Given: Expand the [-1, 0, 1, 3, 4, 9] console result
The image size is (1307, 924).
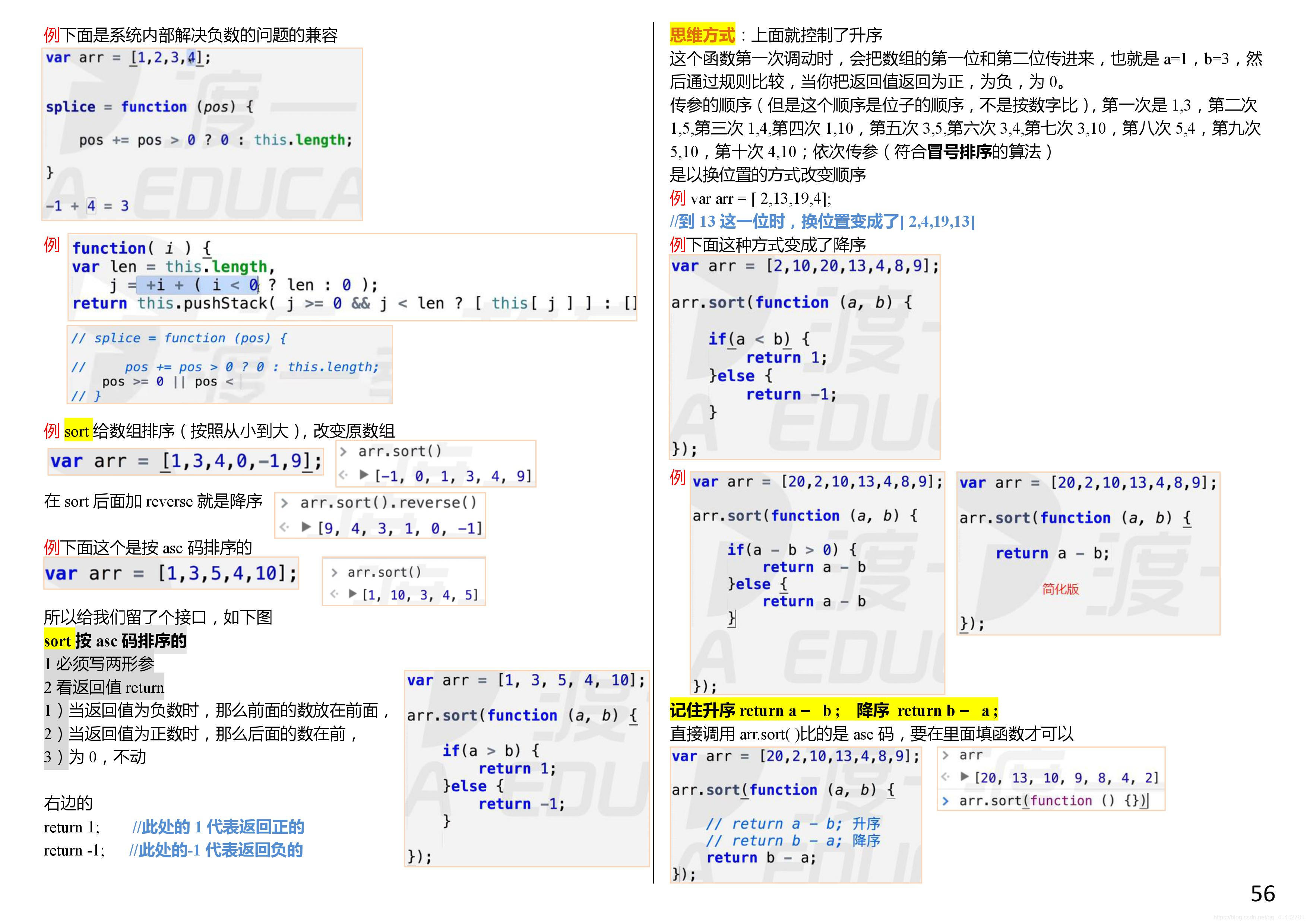Looking at the screenshot, I should coord(364,475).
